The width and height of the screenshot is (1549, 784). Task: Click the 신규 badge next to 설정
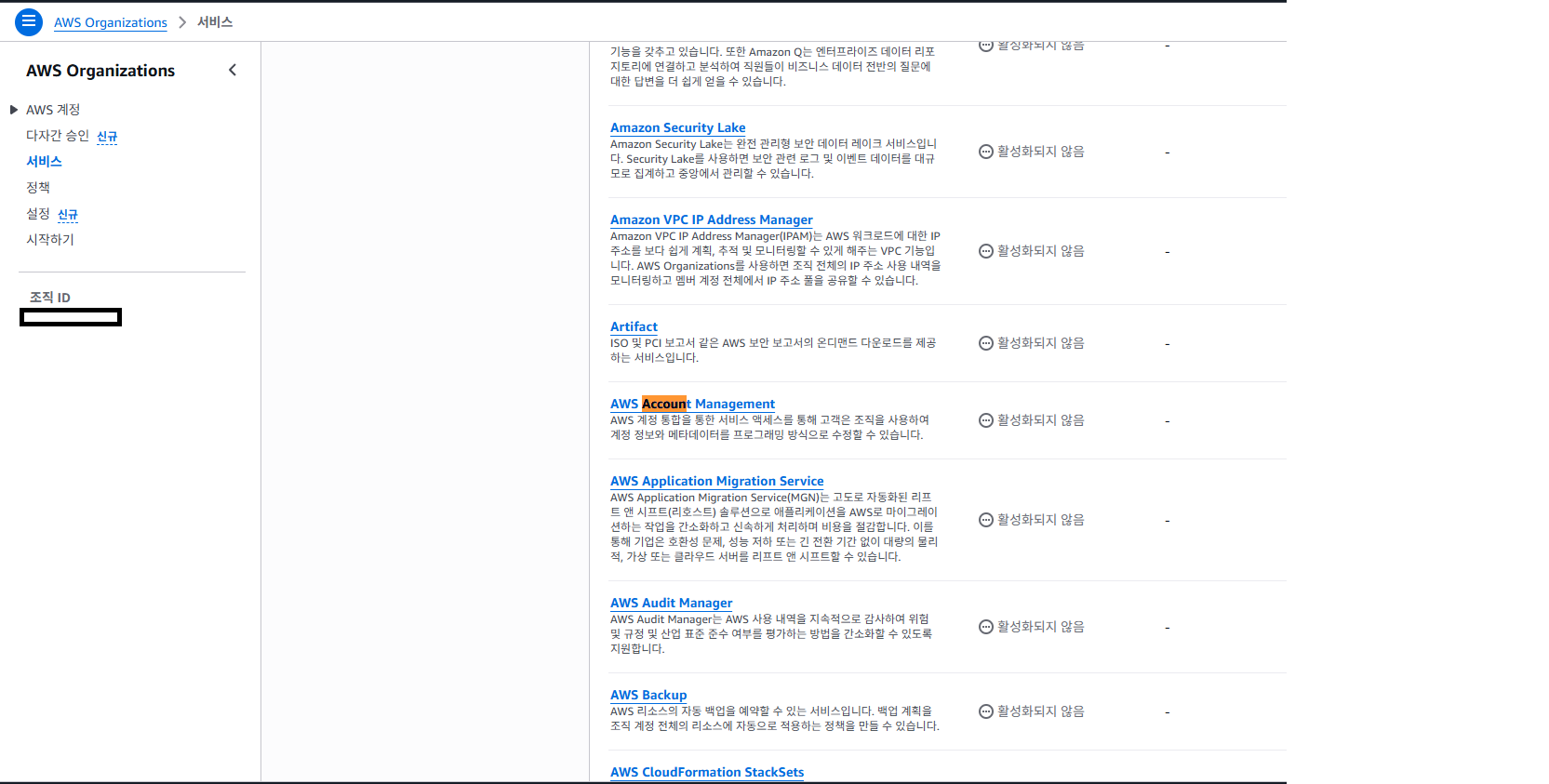click(68, 215)
